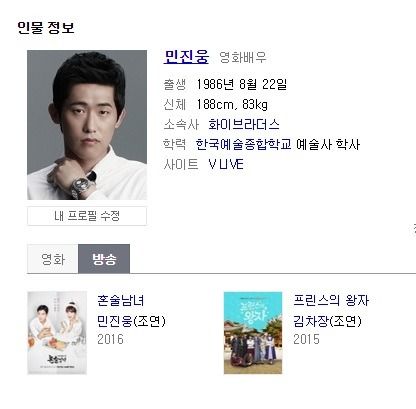The height and width of the screenshot is (409, 416).
Task: Visit the V LIVE site link
Action: 226,164
